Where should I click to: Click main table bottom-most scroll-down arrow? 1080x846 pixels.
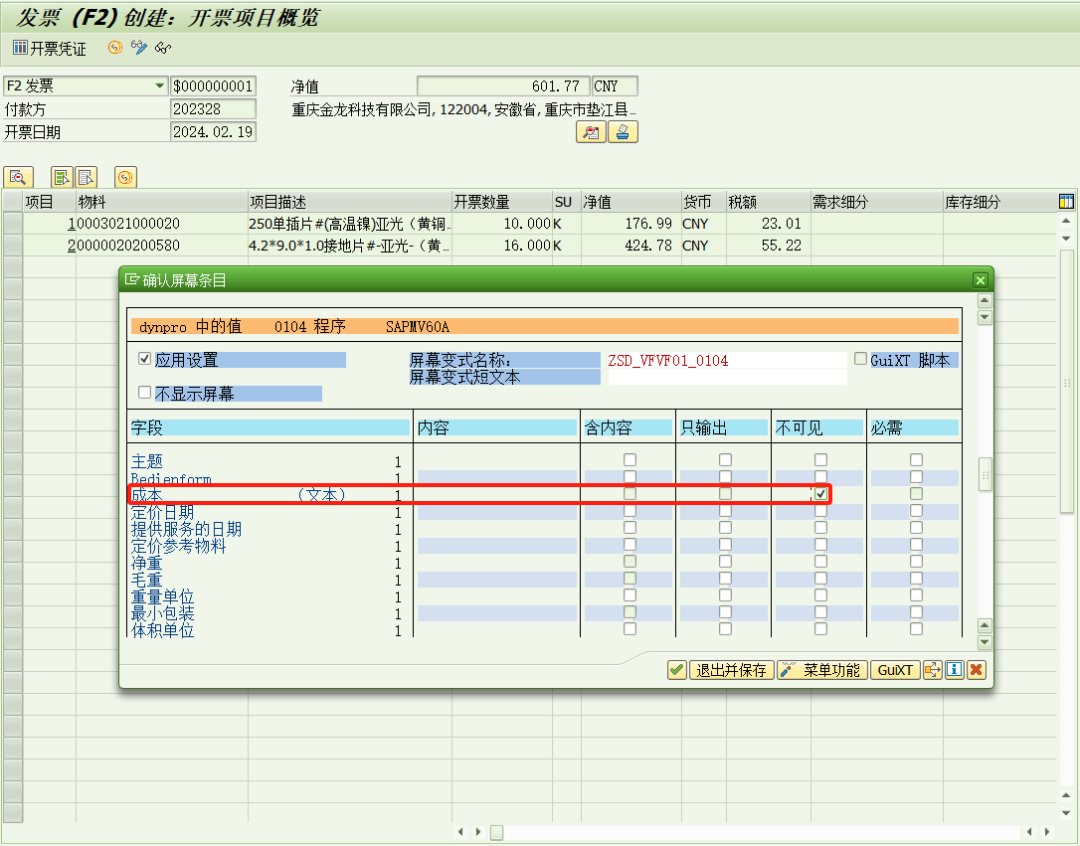[1066, 814]
